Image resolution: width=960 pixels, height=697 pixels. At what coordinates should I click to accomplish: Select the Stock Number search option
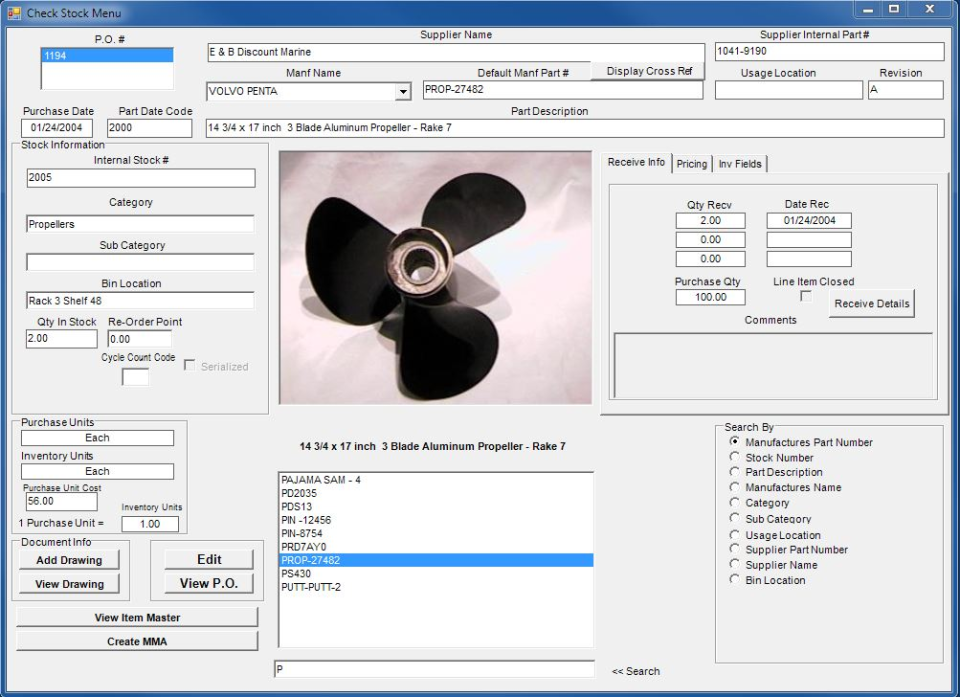[733, 457]
